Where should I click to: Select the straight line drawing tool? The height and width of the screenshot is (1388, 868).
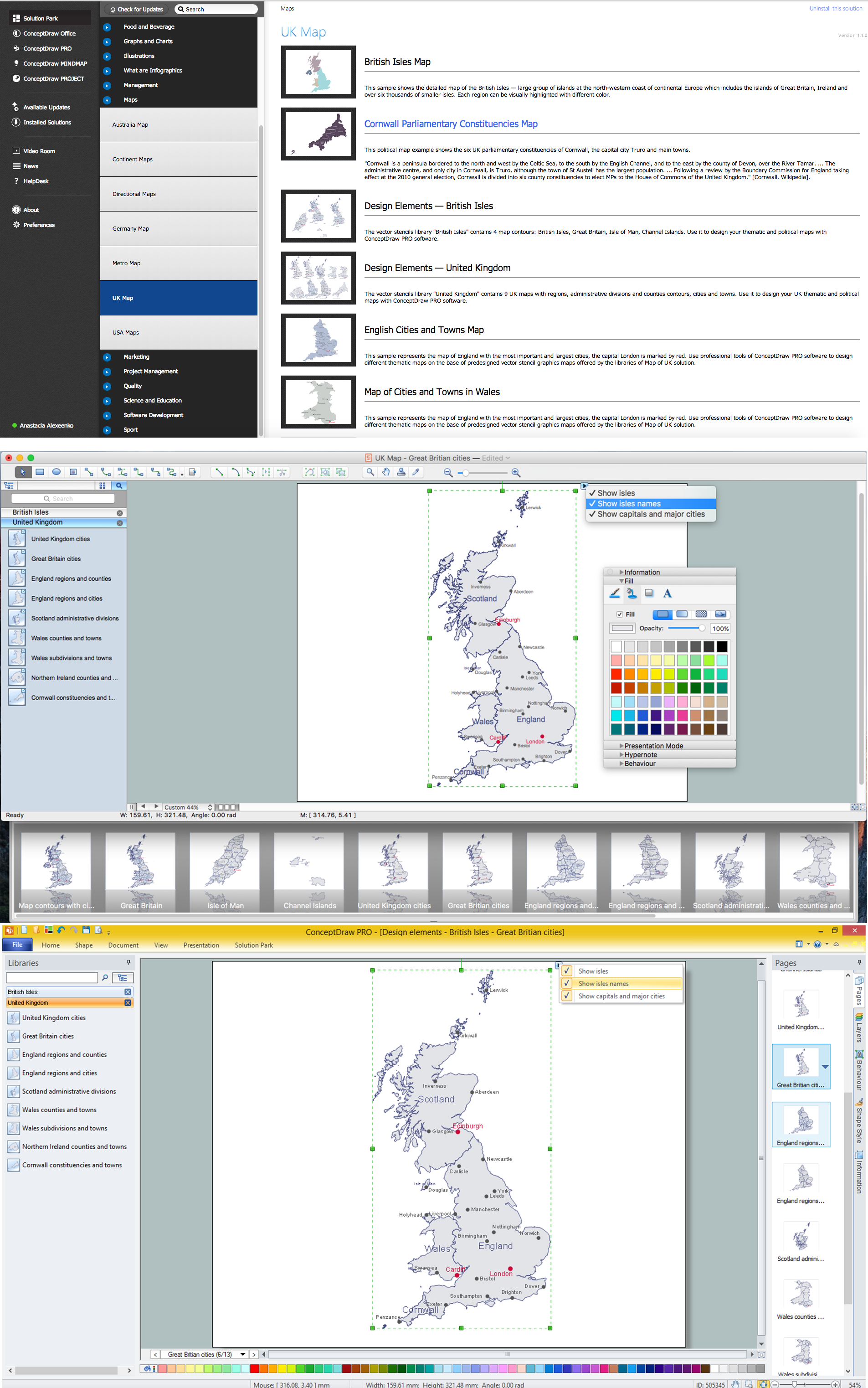click(x=219, y=472)
